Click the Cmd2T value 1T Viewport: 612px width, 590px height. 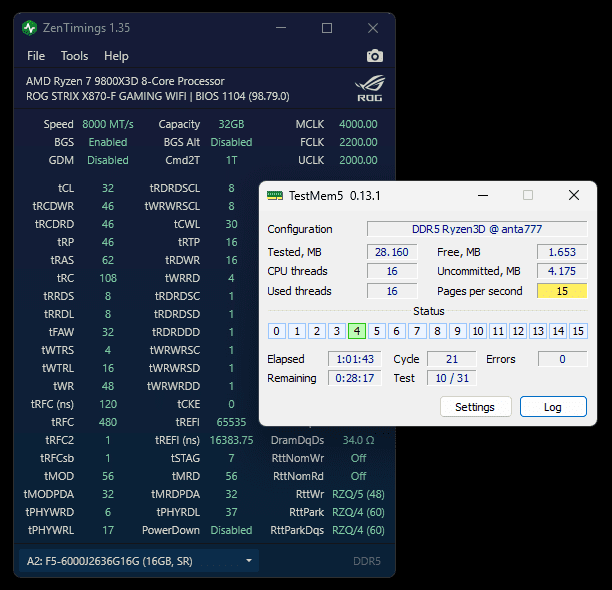click(231, 160)
